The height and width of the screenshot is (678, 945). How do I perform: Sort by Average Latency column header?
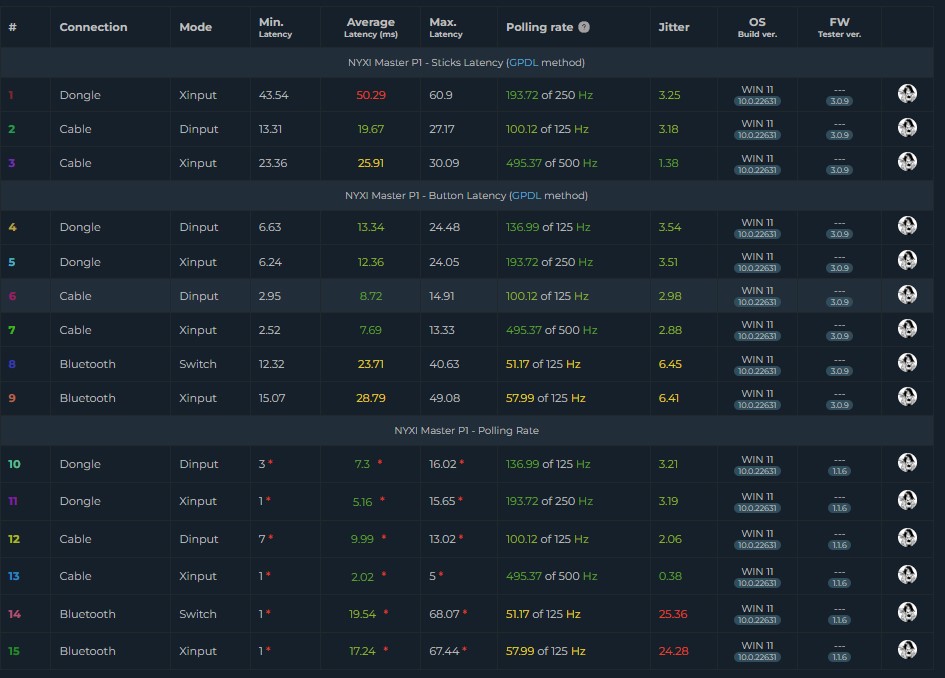click(371, 27)
